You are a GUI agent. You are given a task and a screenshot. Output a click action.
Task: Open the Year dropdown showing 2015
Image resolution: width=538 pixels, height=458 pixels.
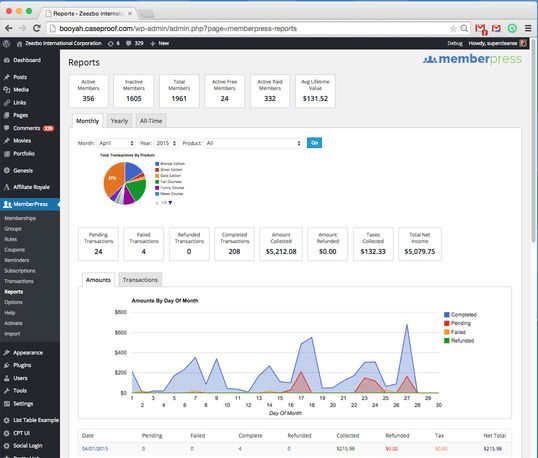(166, 143)
